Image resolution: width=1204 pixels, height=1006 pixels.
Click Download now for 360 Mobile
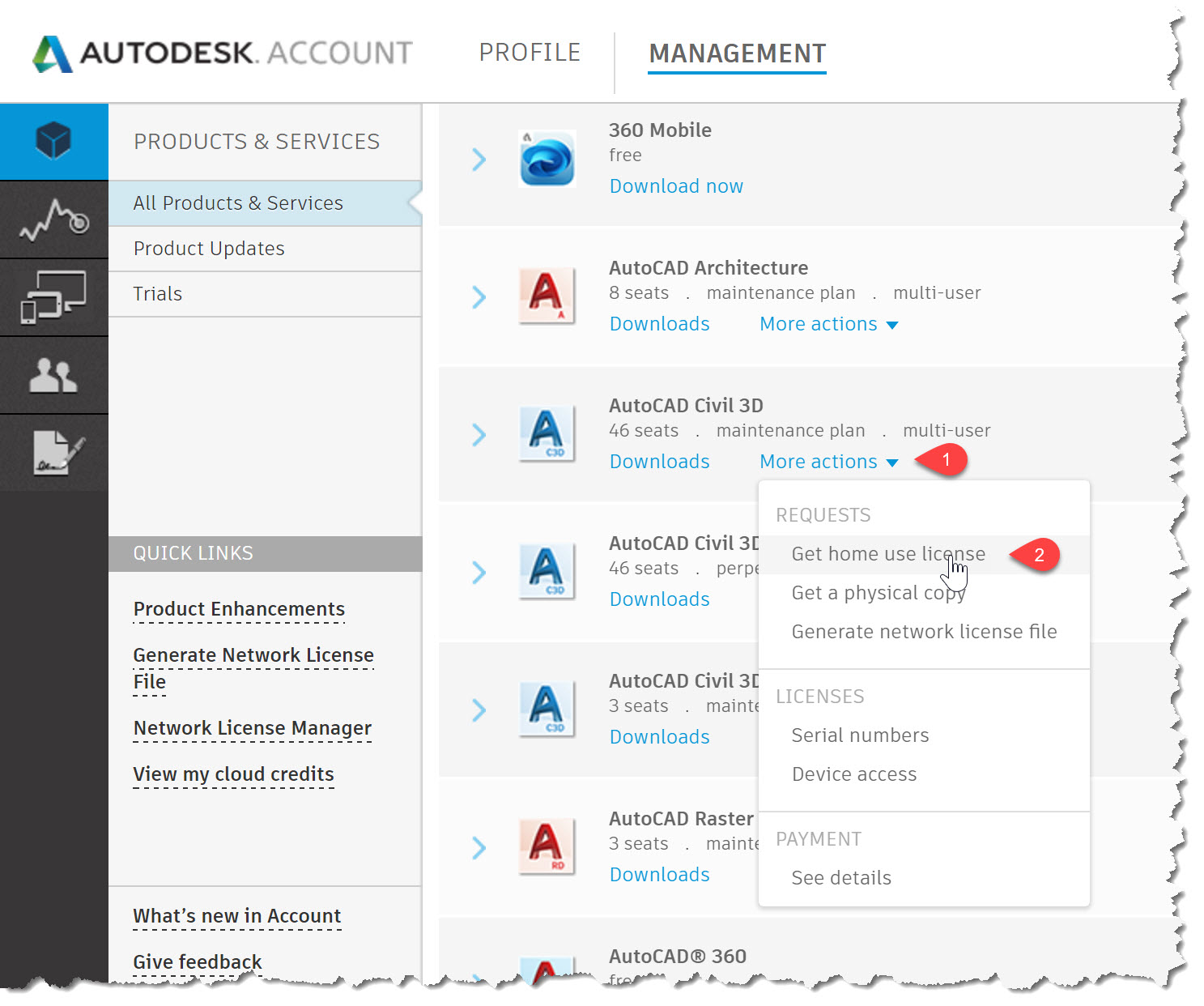pos(676,186)
